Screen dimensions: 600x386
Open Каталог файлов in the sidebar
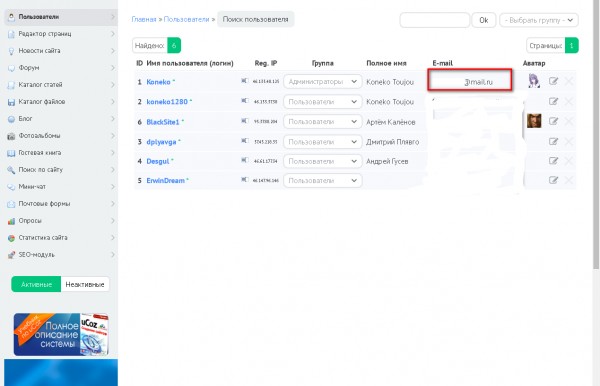point(61,102)
